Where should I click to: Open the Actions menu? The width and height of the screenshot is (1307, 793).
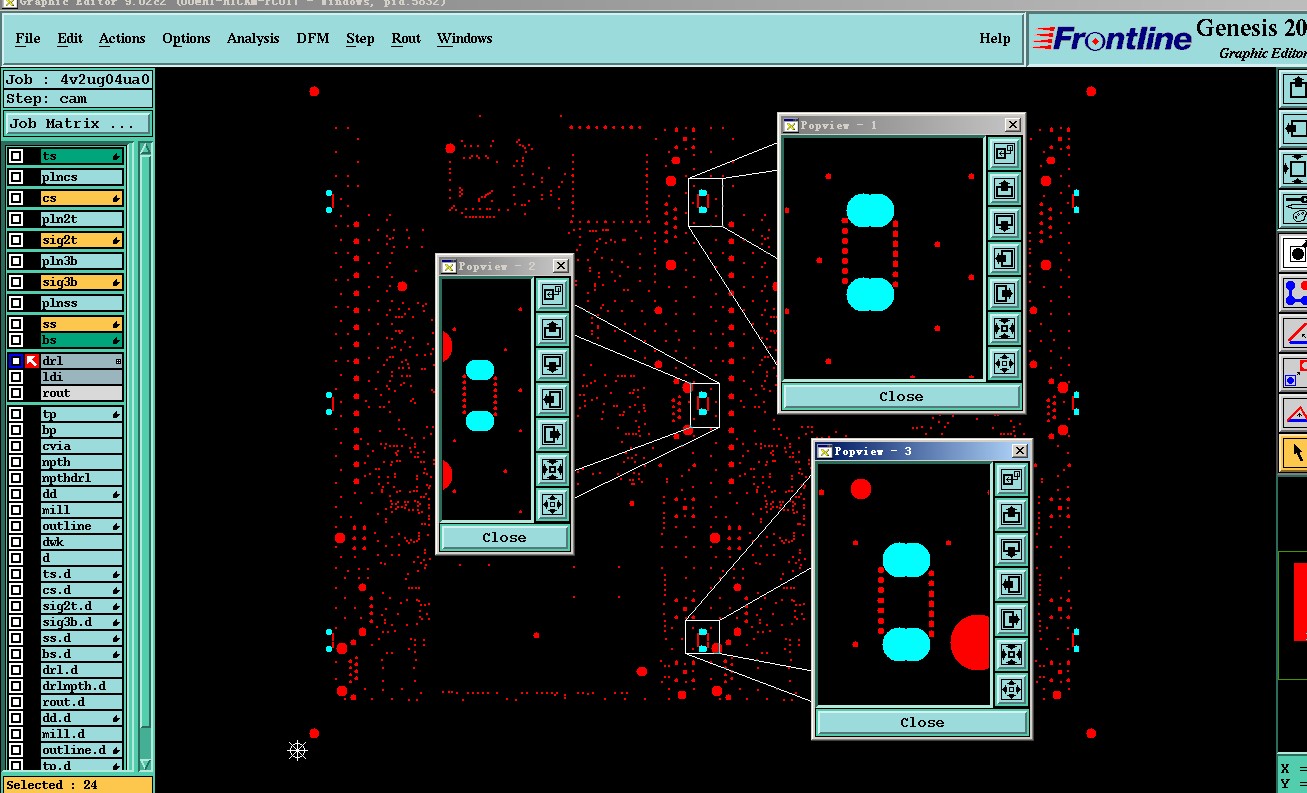click(122, 38)
